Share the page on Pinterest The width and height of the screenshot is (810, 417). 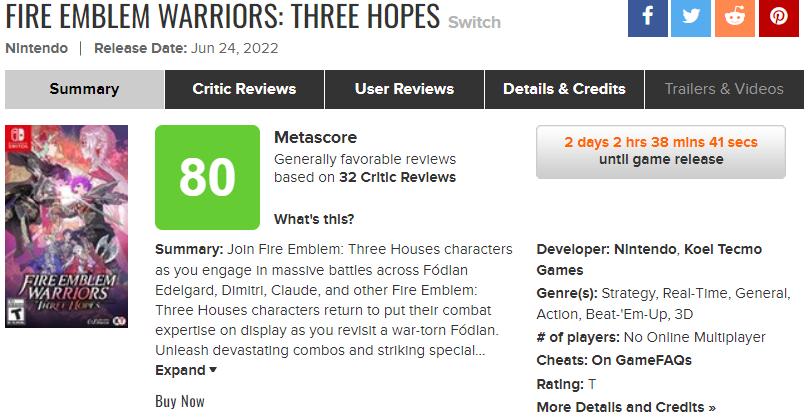(x=778, y=17)
